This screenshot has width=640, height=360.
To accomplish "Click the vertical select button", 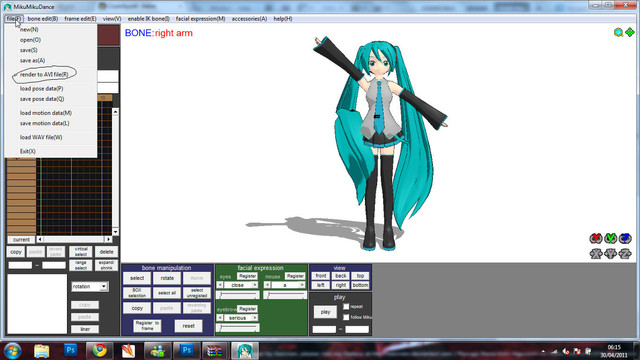I will (81, 252).
